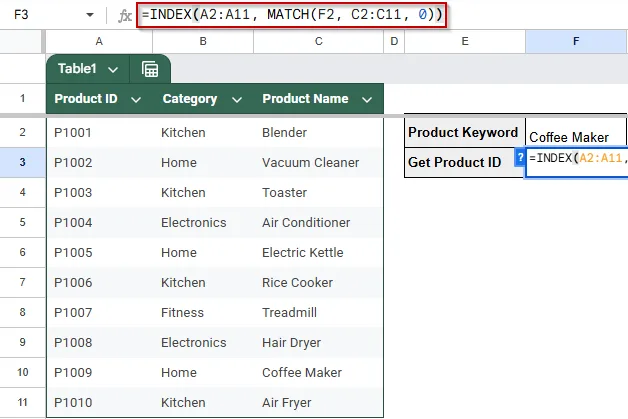Select the Air Fryer cell
This screenshot has width=628, height=419.
click(318, 402)
